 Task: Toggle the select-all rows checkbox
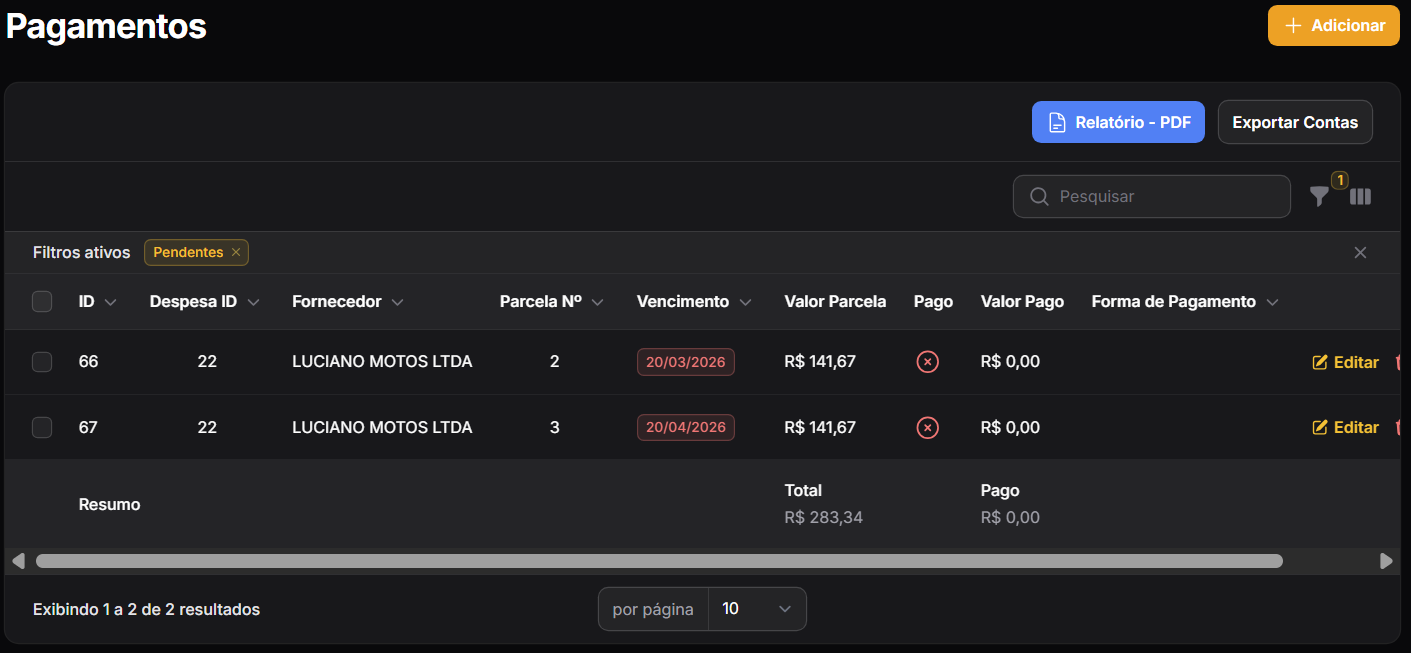(x=42, y=302)
